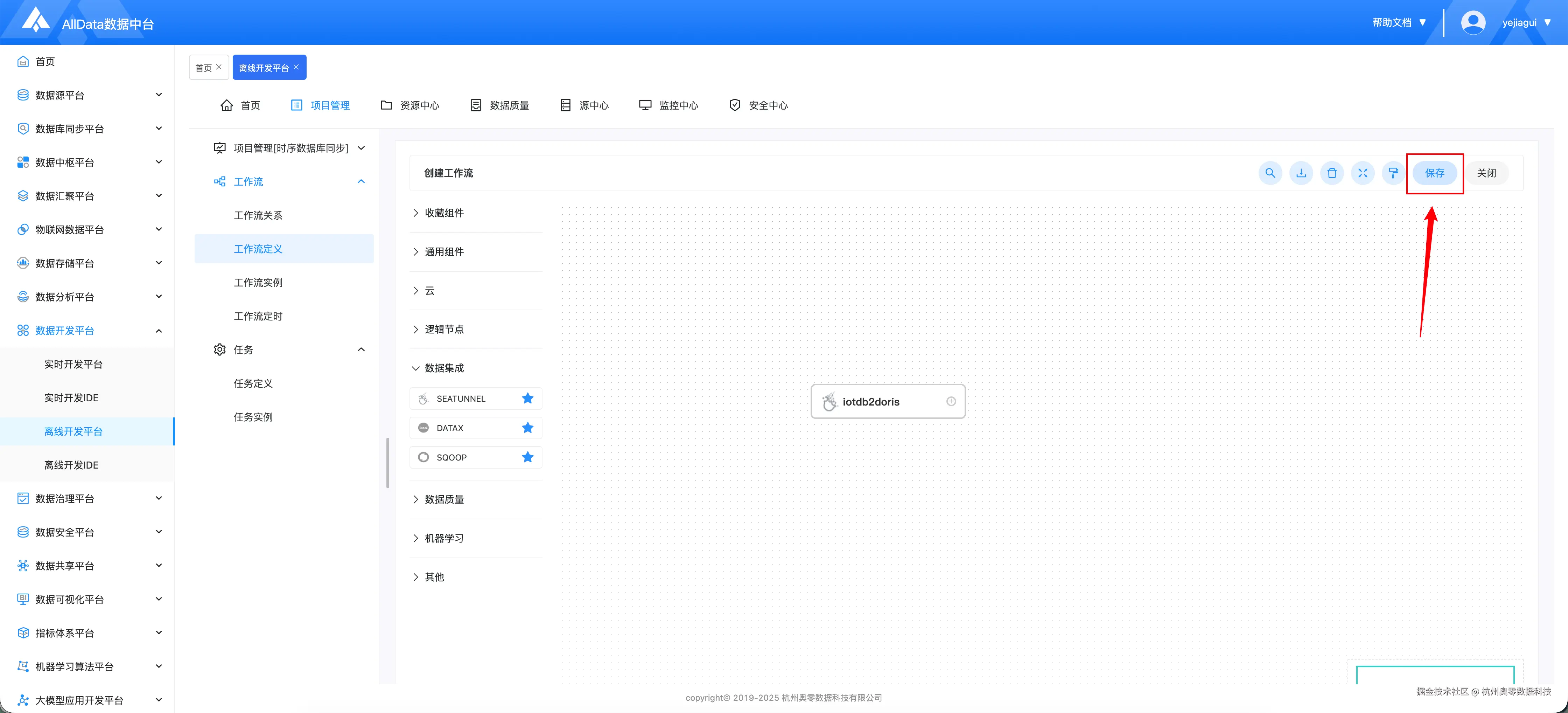The width and height of the screenshot is (1568, 713).
Task: Click the sidebar vertical scrollbar handle
Action: pos(388,463)
